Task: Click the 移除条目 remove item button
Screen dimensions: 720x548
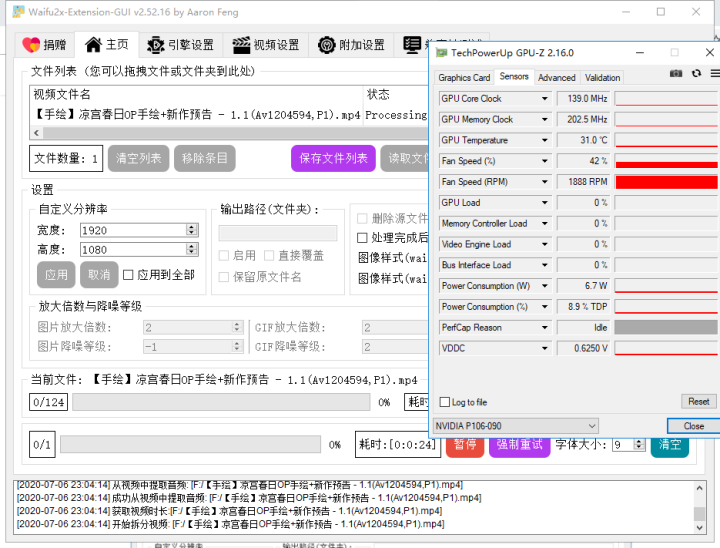Action: coord(204,158)
